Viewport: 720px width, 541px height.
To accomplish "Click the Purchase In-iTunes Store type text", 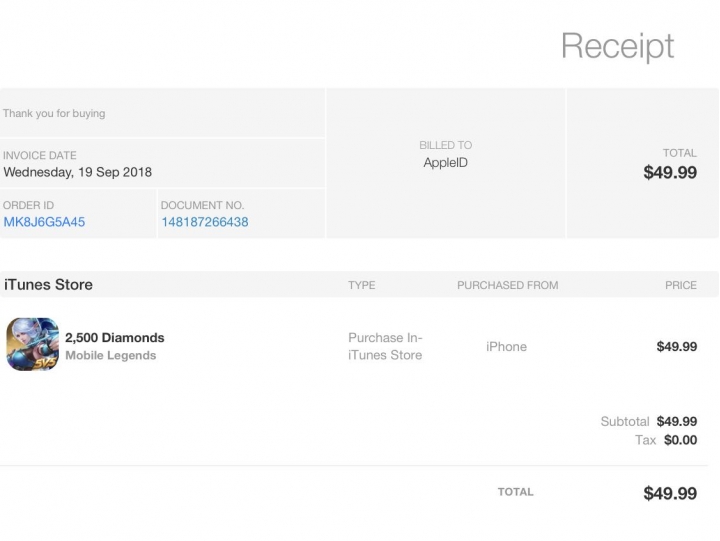I will pos(385,346).
